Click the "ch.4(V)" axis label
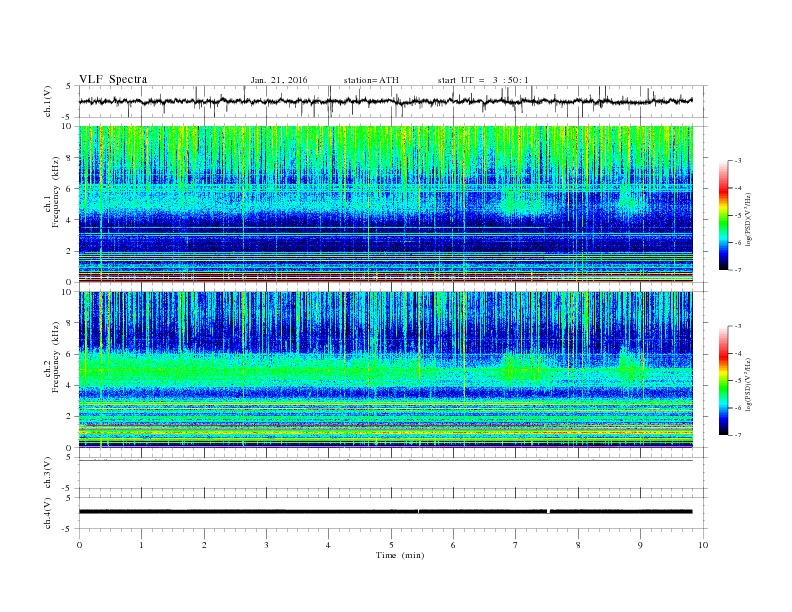Screen dimensions: 792x612 coord(48,513)
